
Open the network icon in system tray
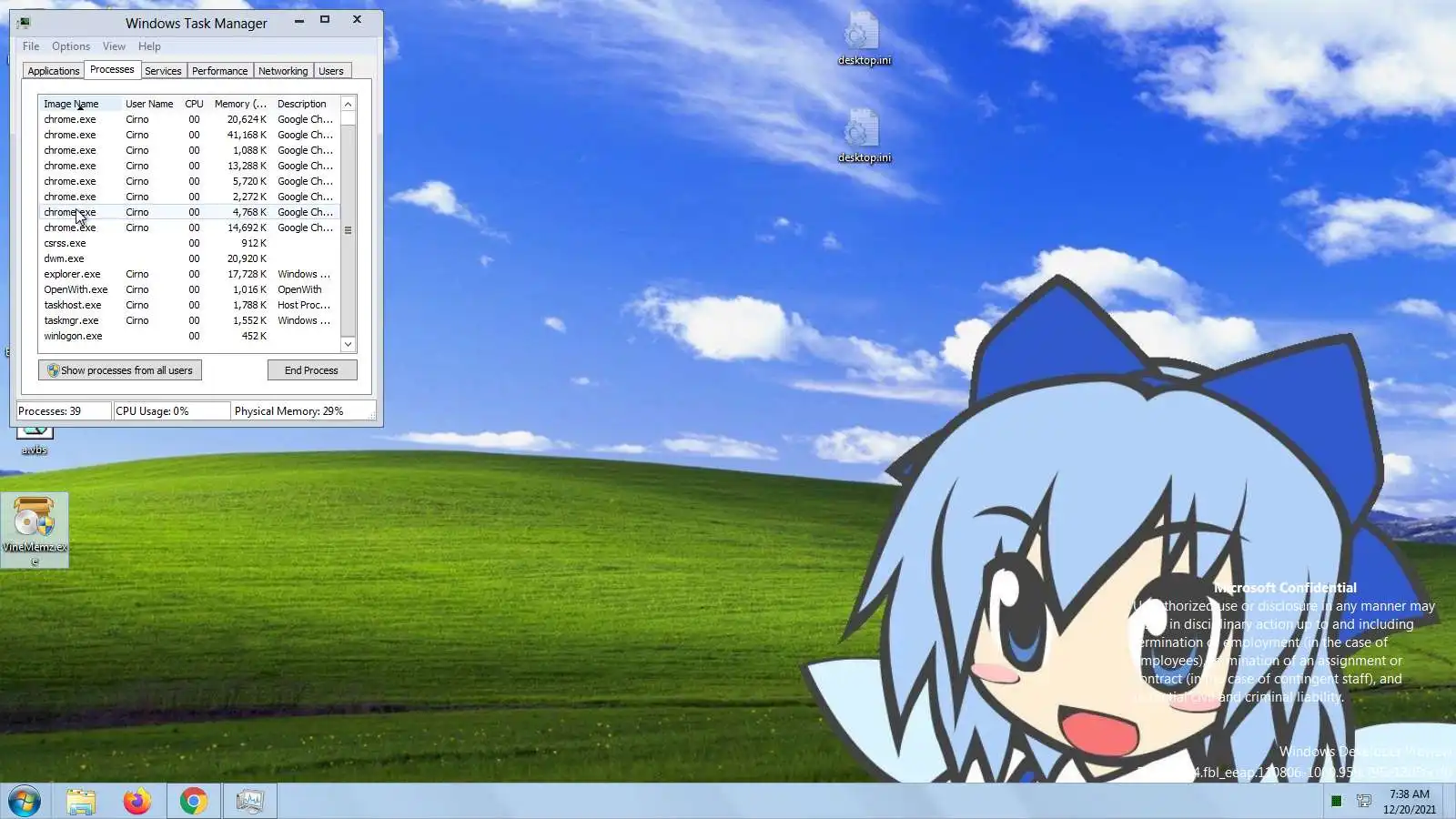1363,801
